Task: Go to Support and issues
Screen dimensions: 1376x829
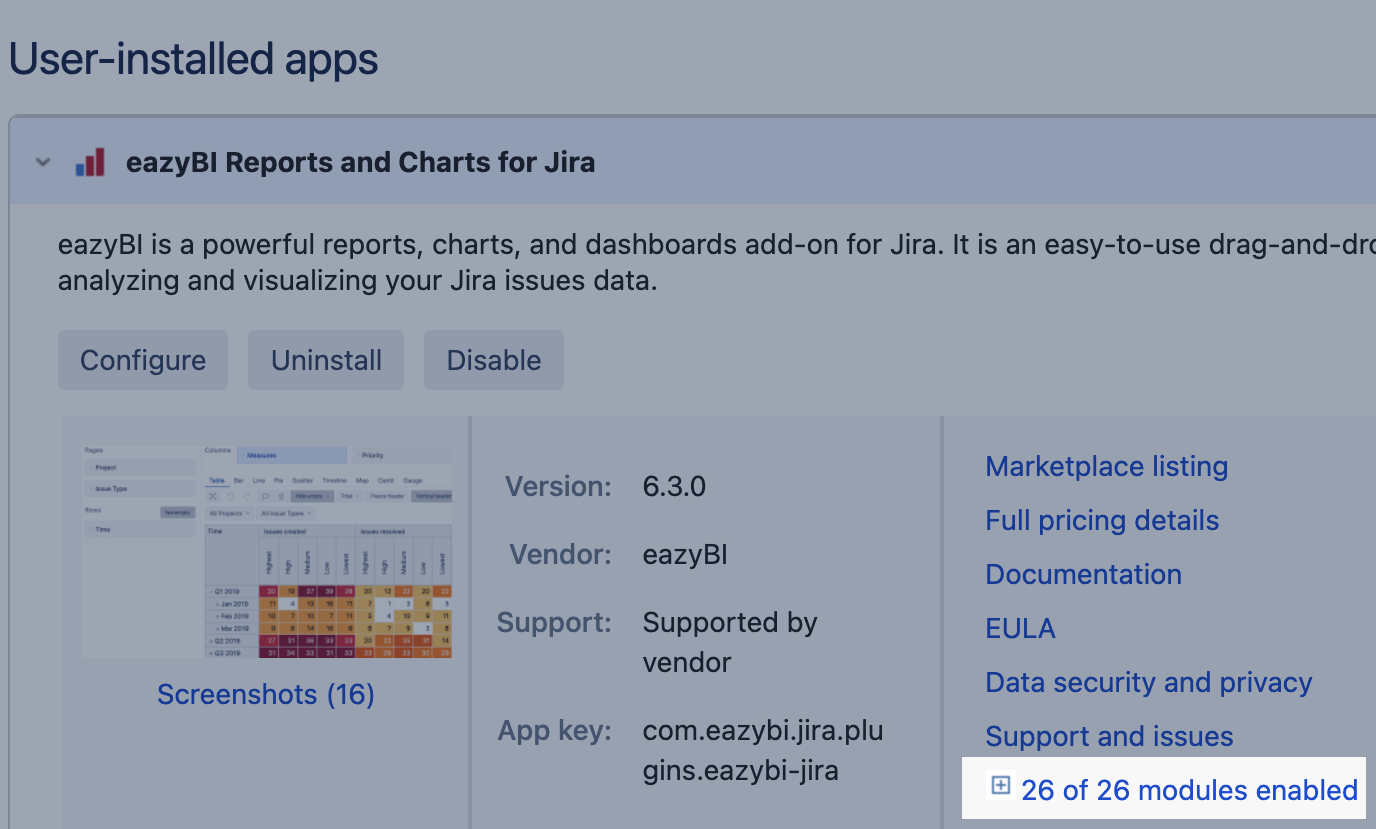Action: [1109, 737]
